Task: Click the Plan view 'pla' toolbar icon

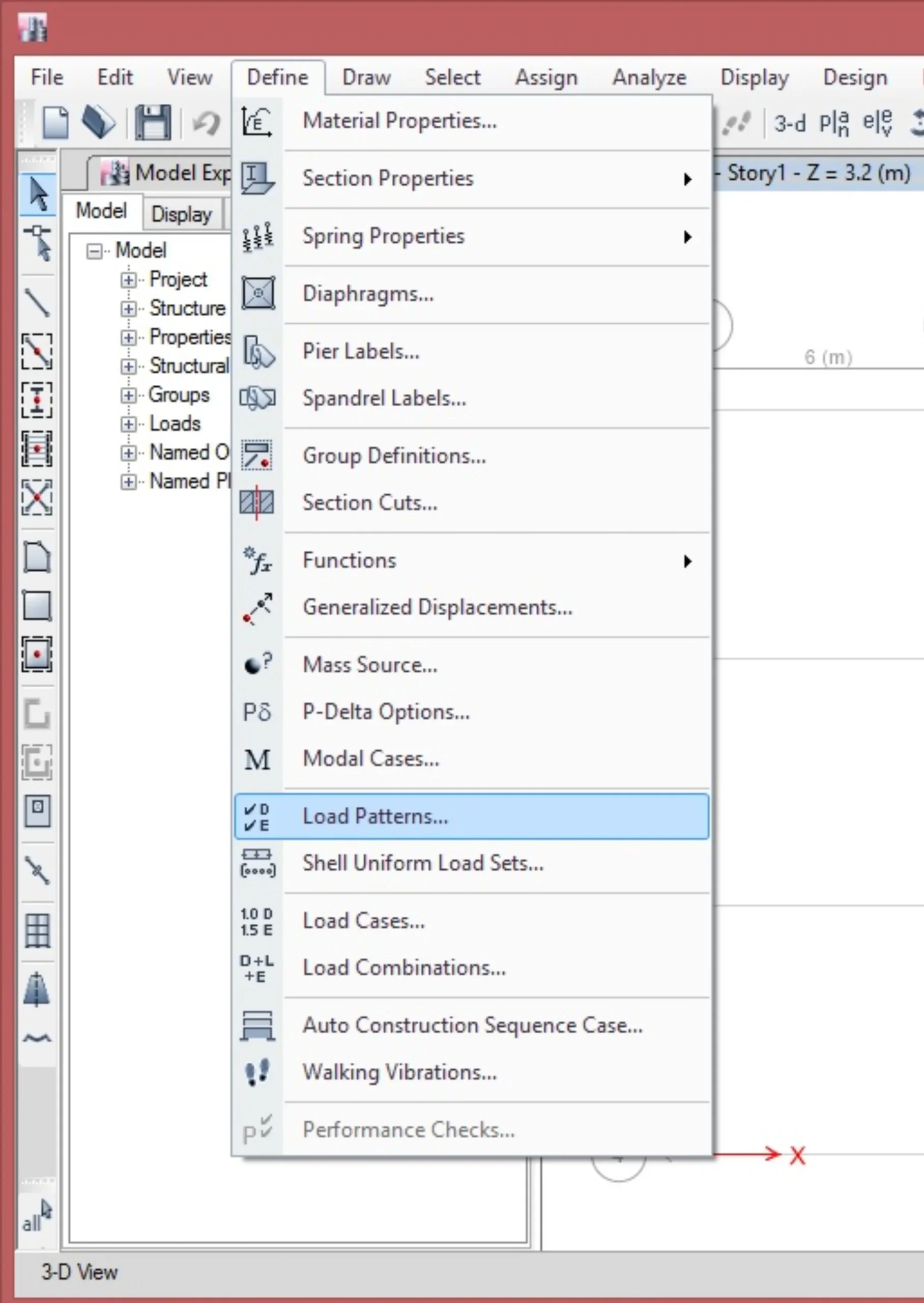Action: (x=834, y=123)
